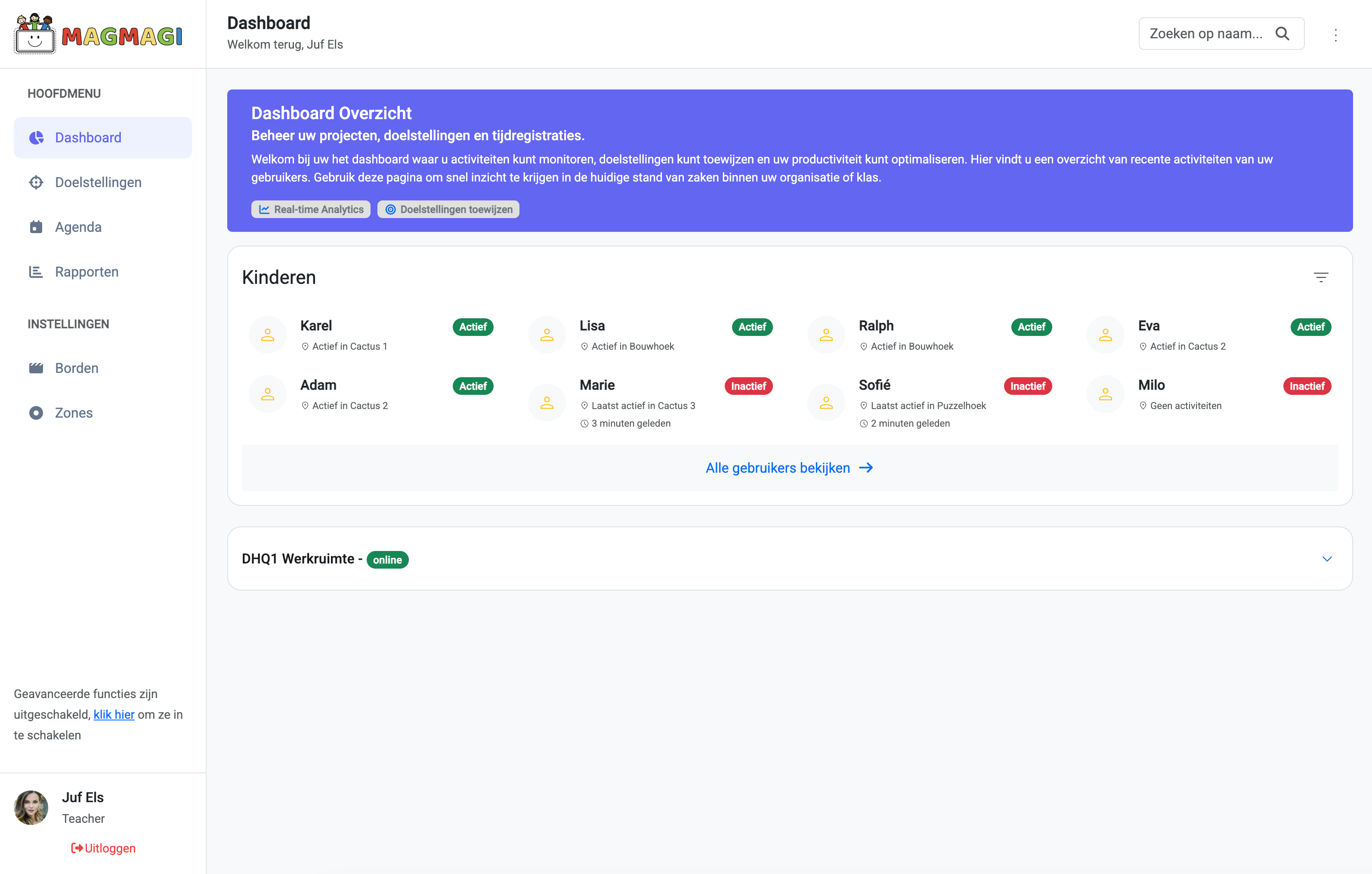Open the search magnifier icon
1372x874 pixels.
point(1282,34)
